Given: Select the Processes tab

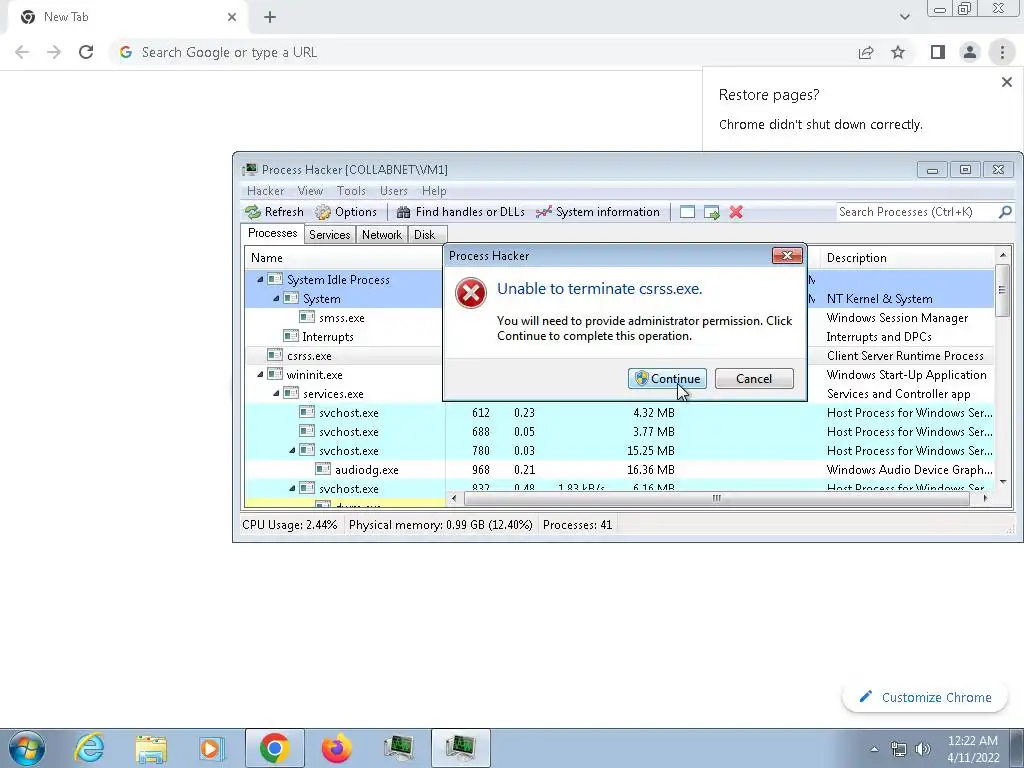Looking at the screenshot, I should click(x=272, y=233).
